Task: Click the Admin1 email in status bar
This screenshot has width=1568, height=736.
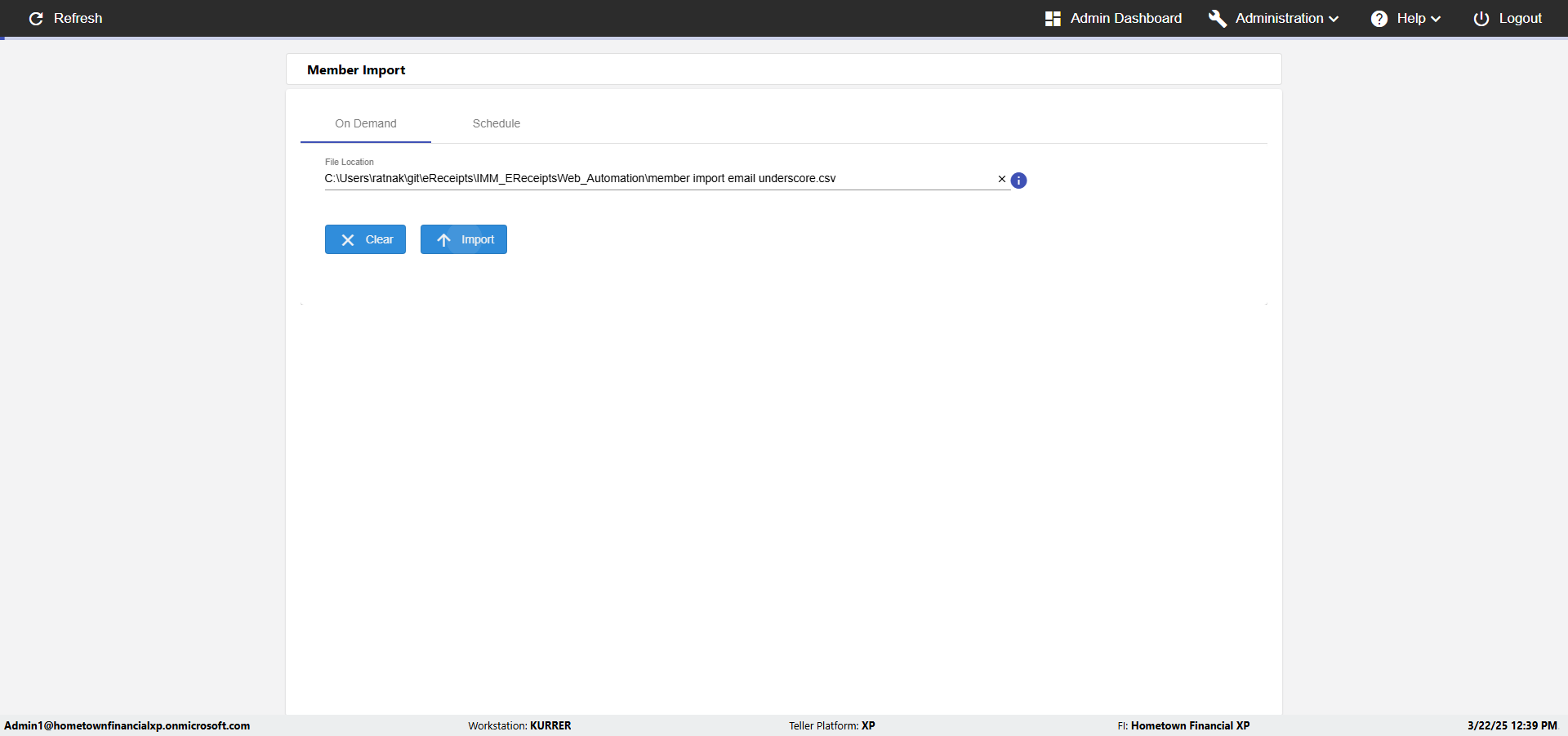Action: [127, 725]
